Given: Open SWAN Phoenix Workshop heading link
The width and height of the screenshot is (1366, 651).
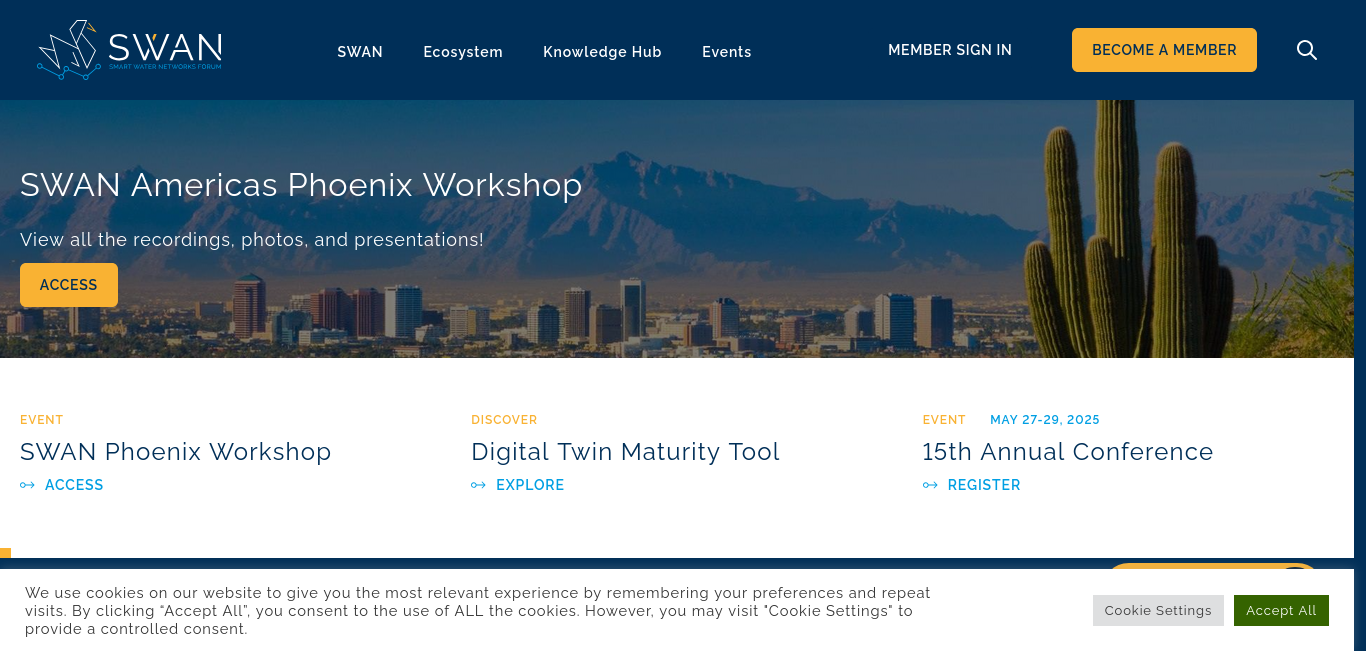Looking at the screenshot, I should [x=176, y=452].
